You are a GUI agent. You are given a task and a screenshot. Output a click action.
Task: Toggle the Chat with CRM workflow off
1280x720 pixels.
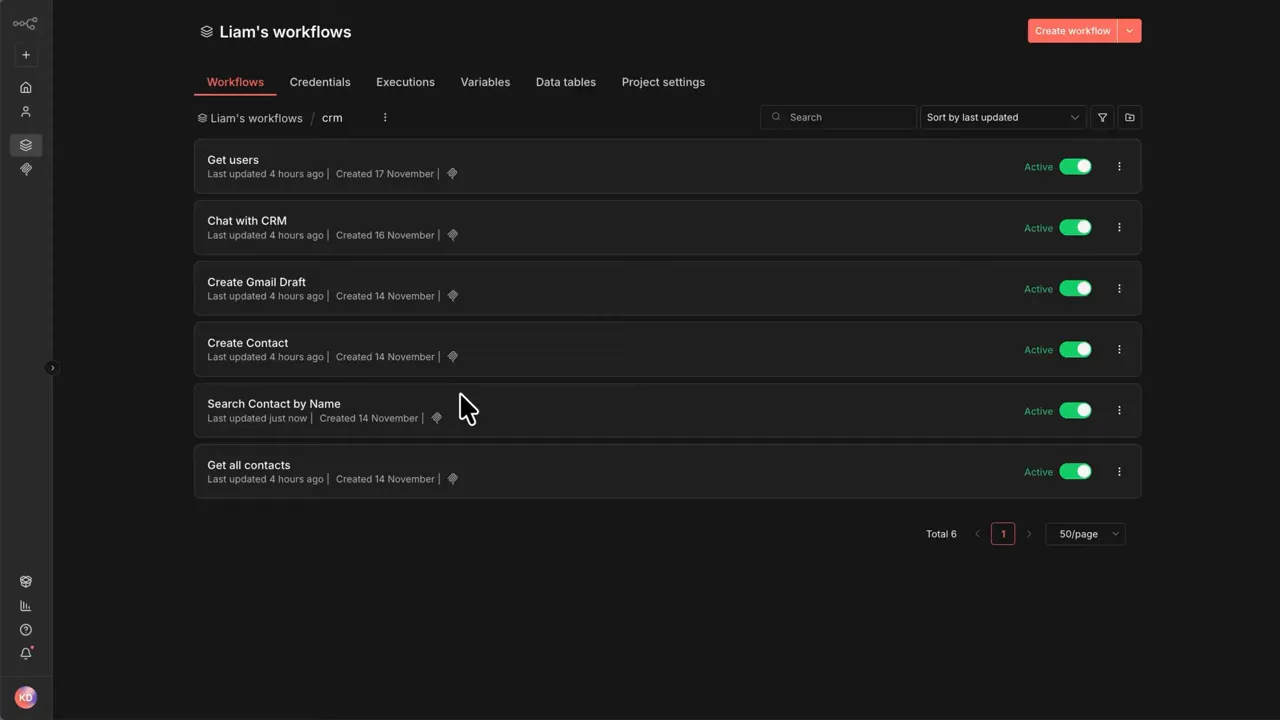coord(1075,227)
